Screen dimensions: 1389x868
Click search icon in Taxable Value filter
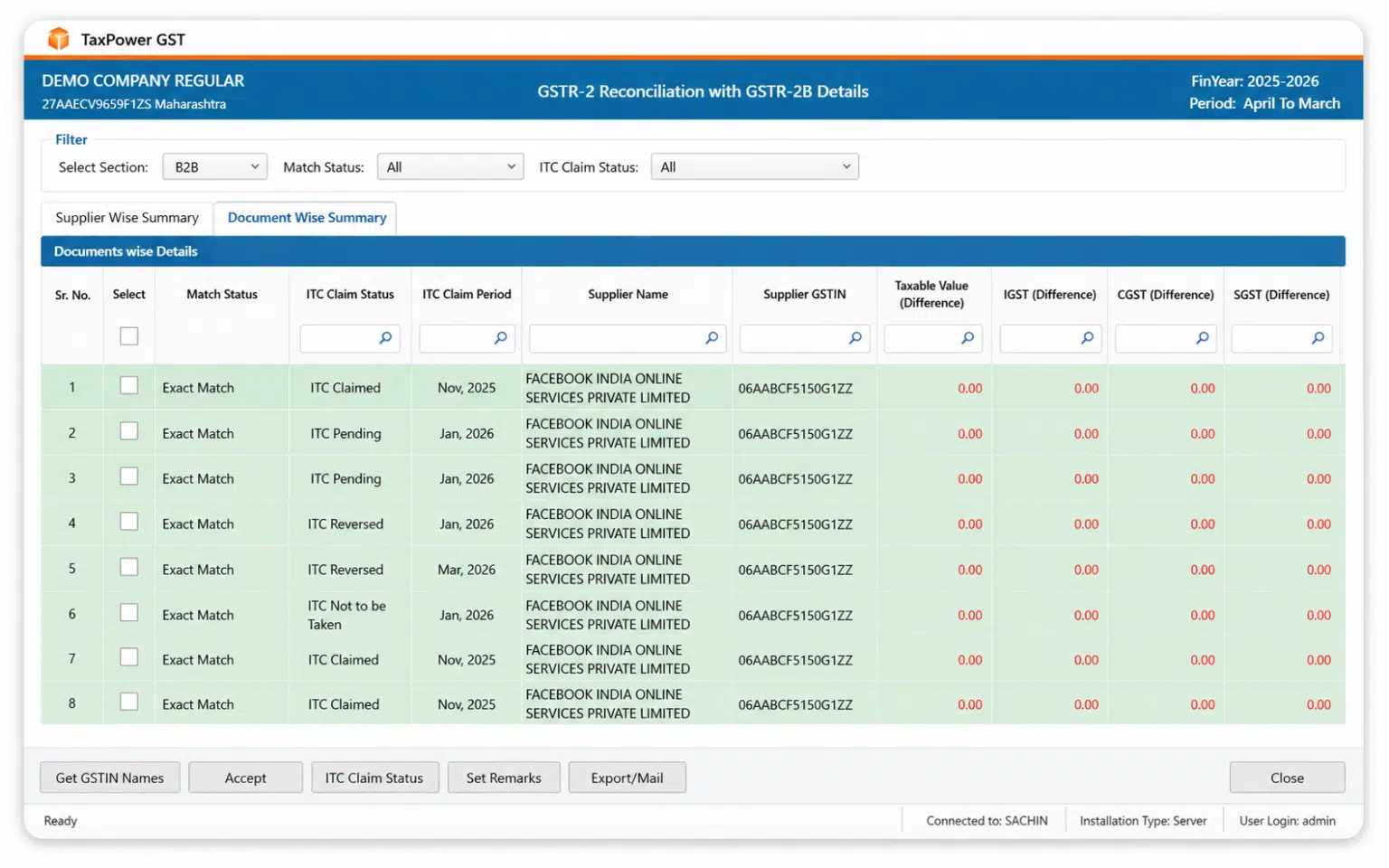click(x=968, y=338)
